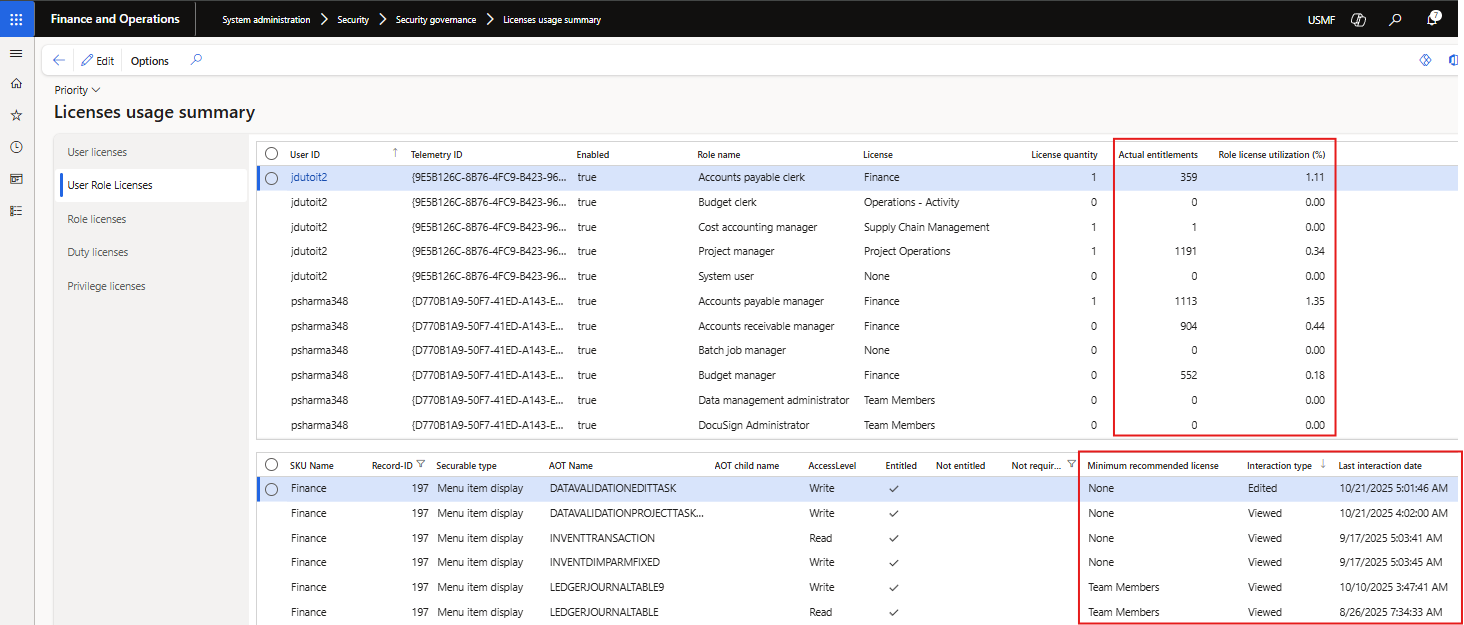This screenshot has height=625, width=1464.
Task: Expand the Priority view dropdown
Action: (78, 90)
